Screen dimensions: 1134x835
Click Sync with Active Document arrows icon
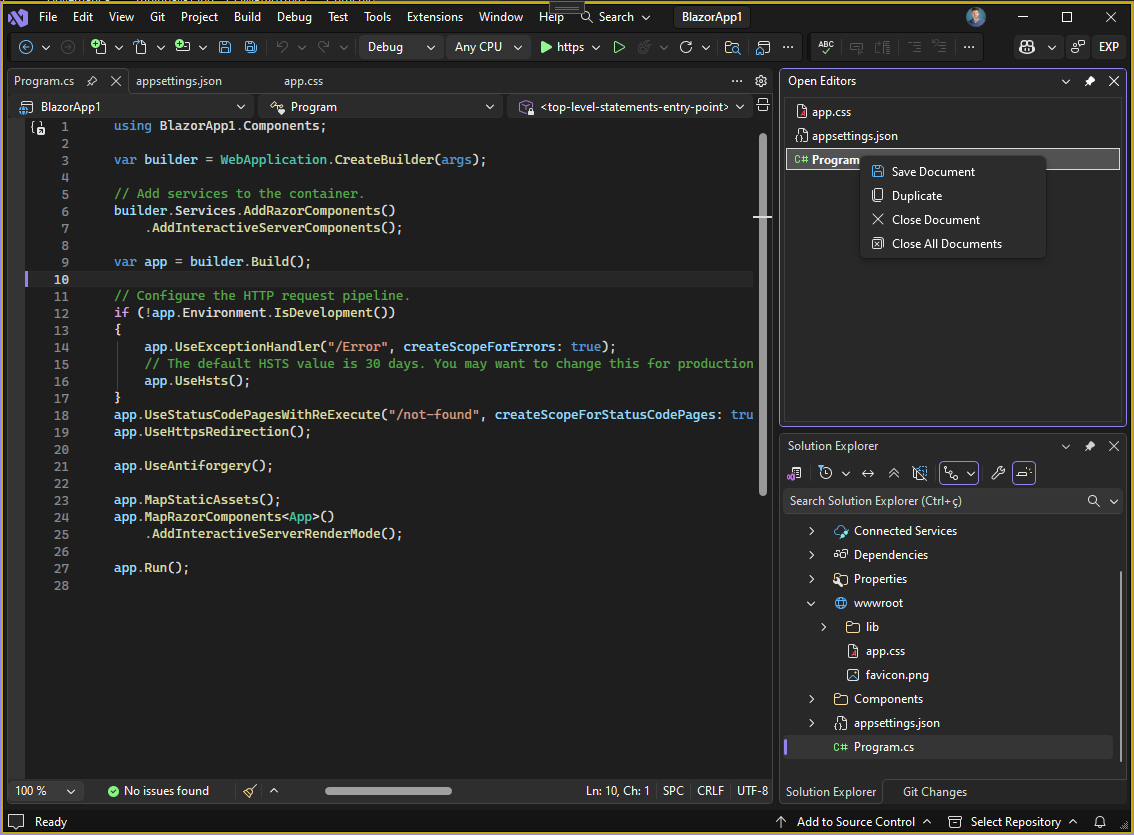click(x=868, y=474)
